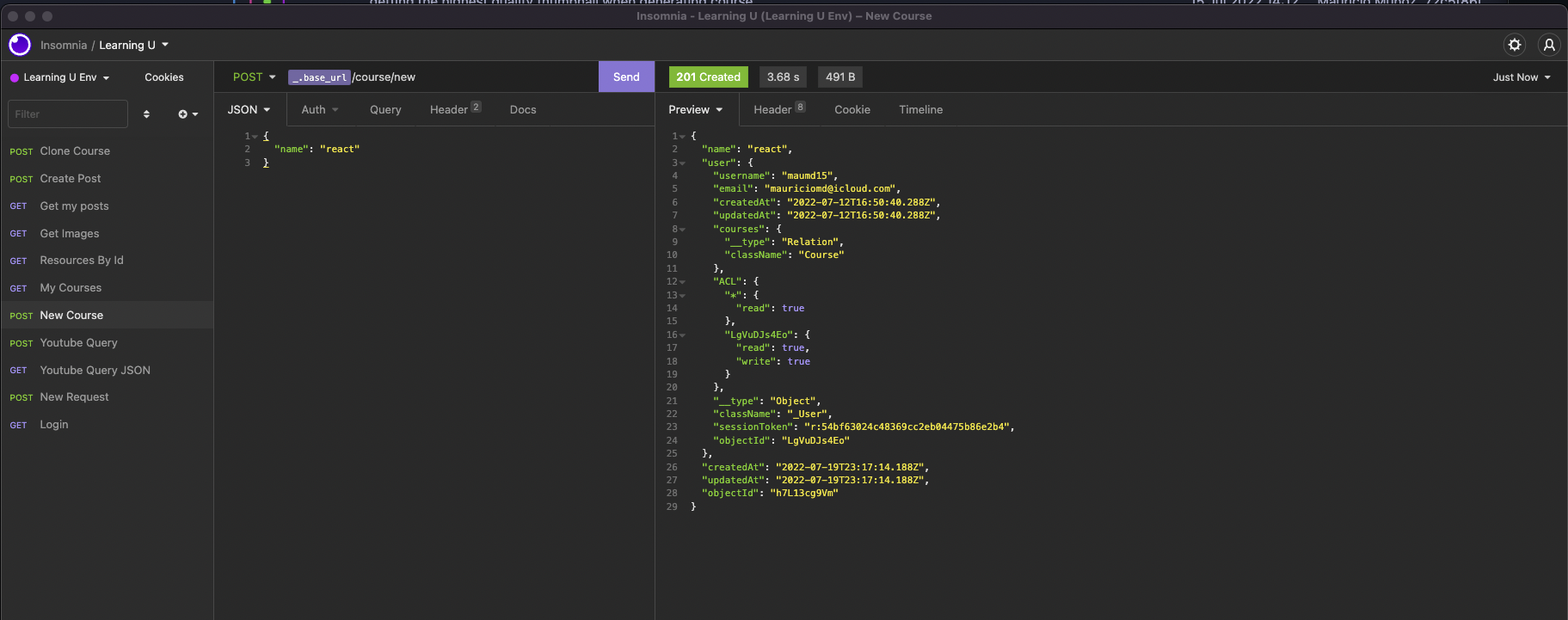Click in the Filter input field
Screen dimensions: 1568x620
point(67,114)
